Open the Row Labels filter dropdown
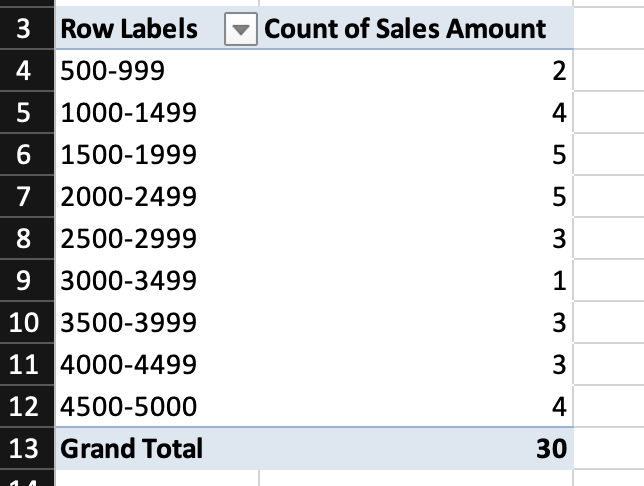644x486 pixels. (x=238, y=30)
